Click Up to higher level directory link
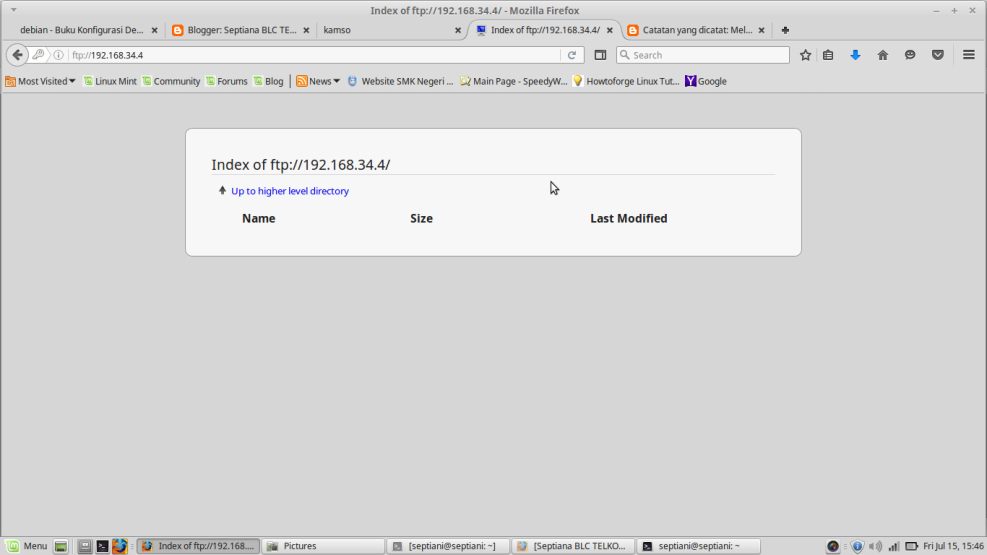 (289, 191)
